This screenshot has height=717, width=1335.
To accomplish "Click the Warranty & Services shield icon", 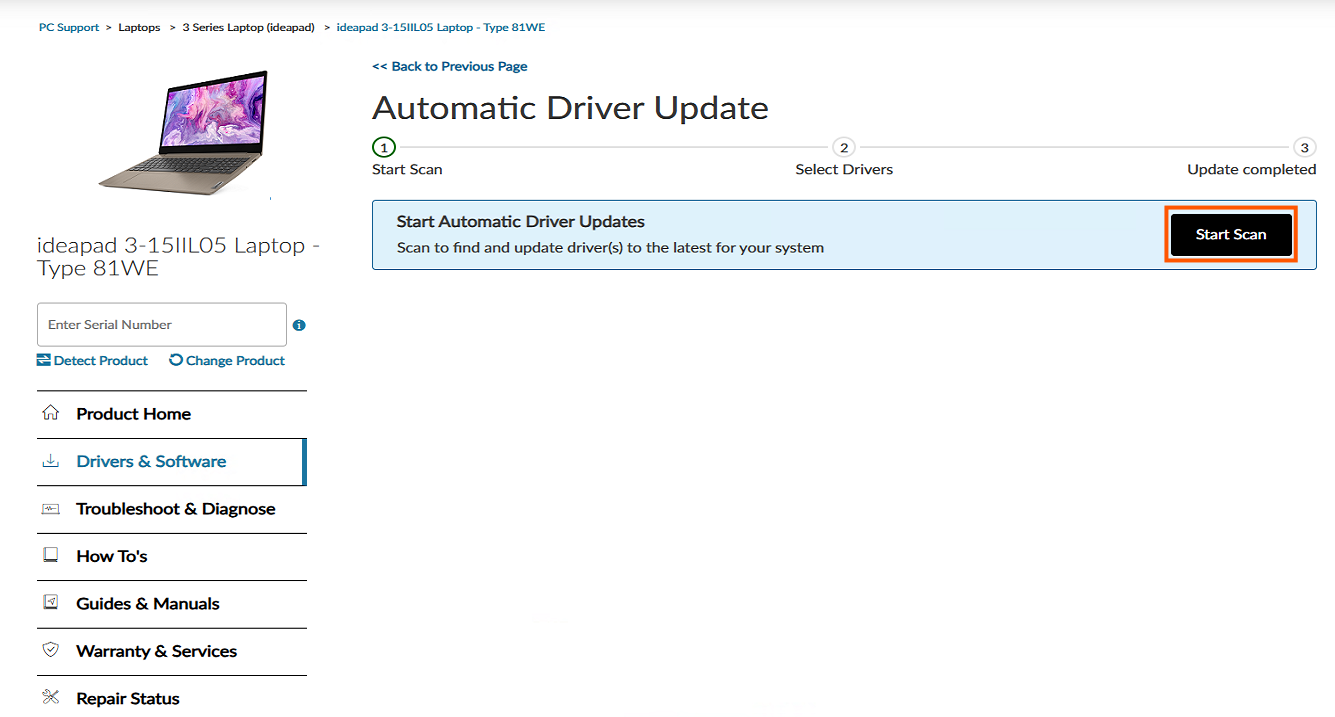I will pyautogui.click(x=50, y=650).
